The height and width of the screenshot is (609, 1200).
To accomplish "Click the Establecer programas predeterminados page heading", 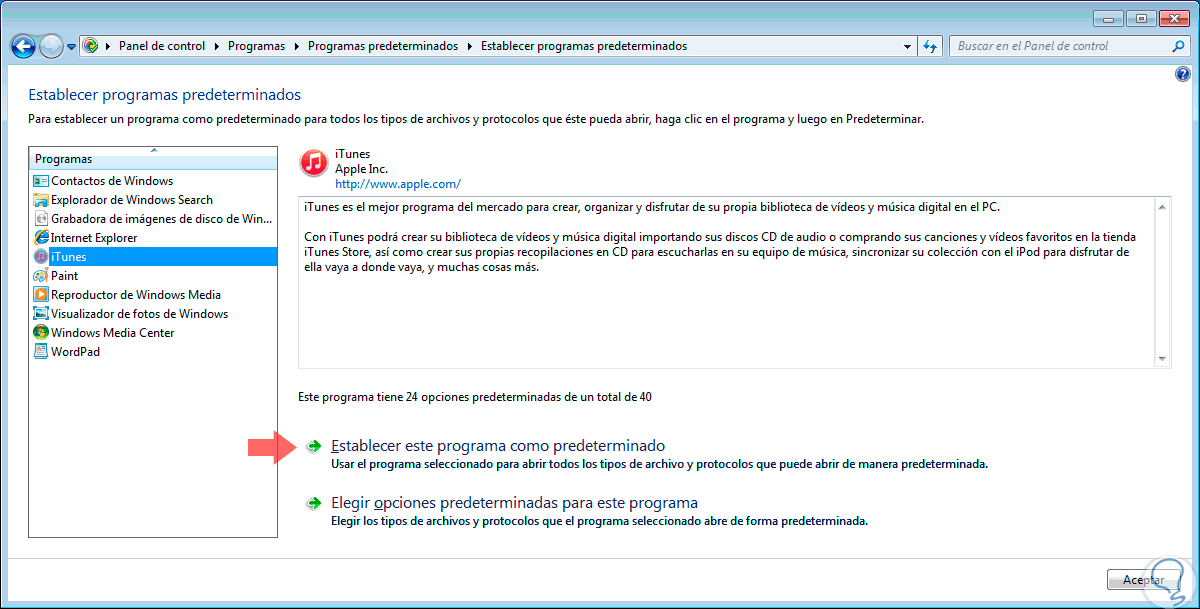I will click(x=165, y=95).
